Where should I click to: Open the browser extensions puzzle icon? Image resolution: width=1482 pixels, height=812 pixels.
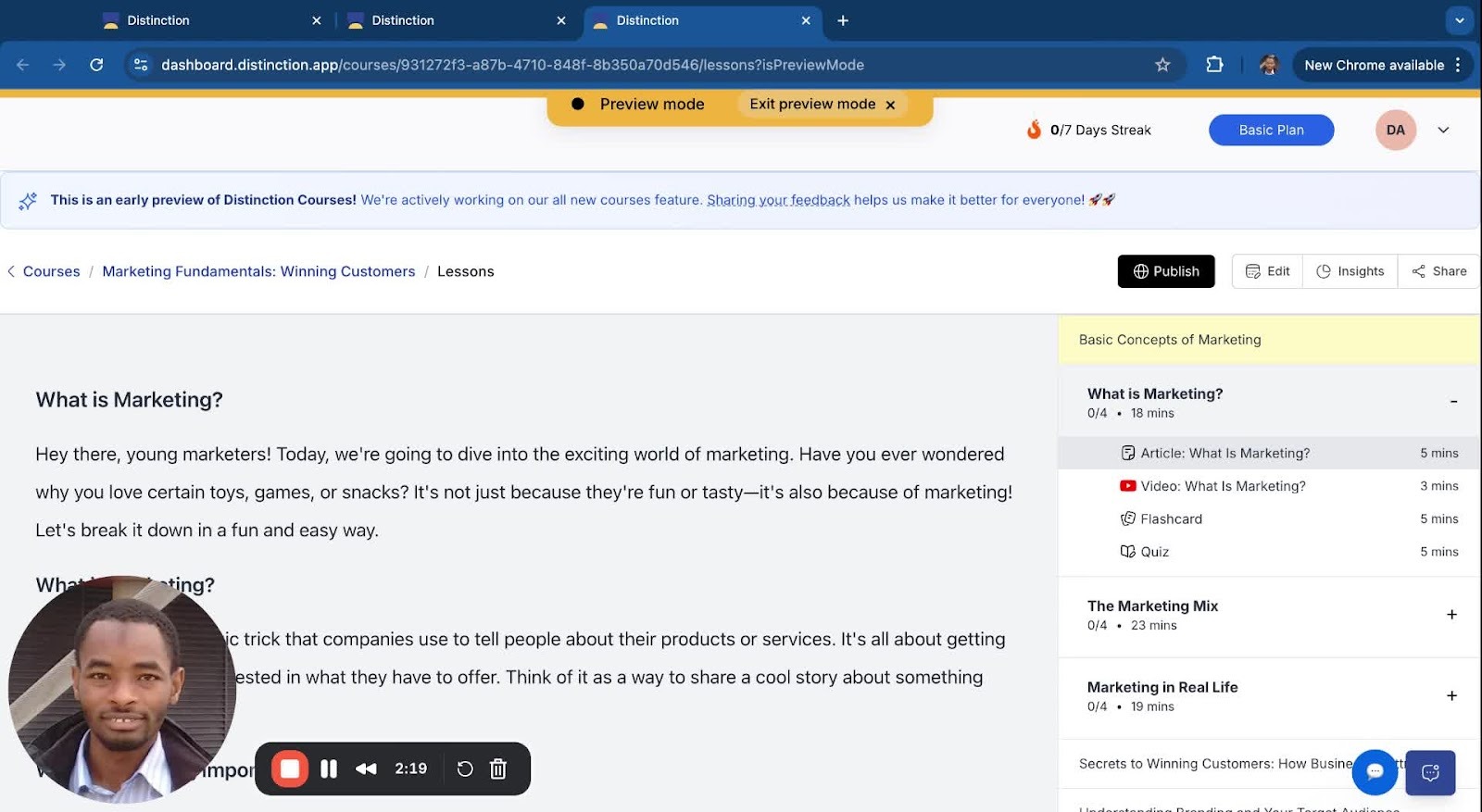point(1214,65)
